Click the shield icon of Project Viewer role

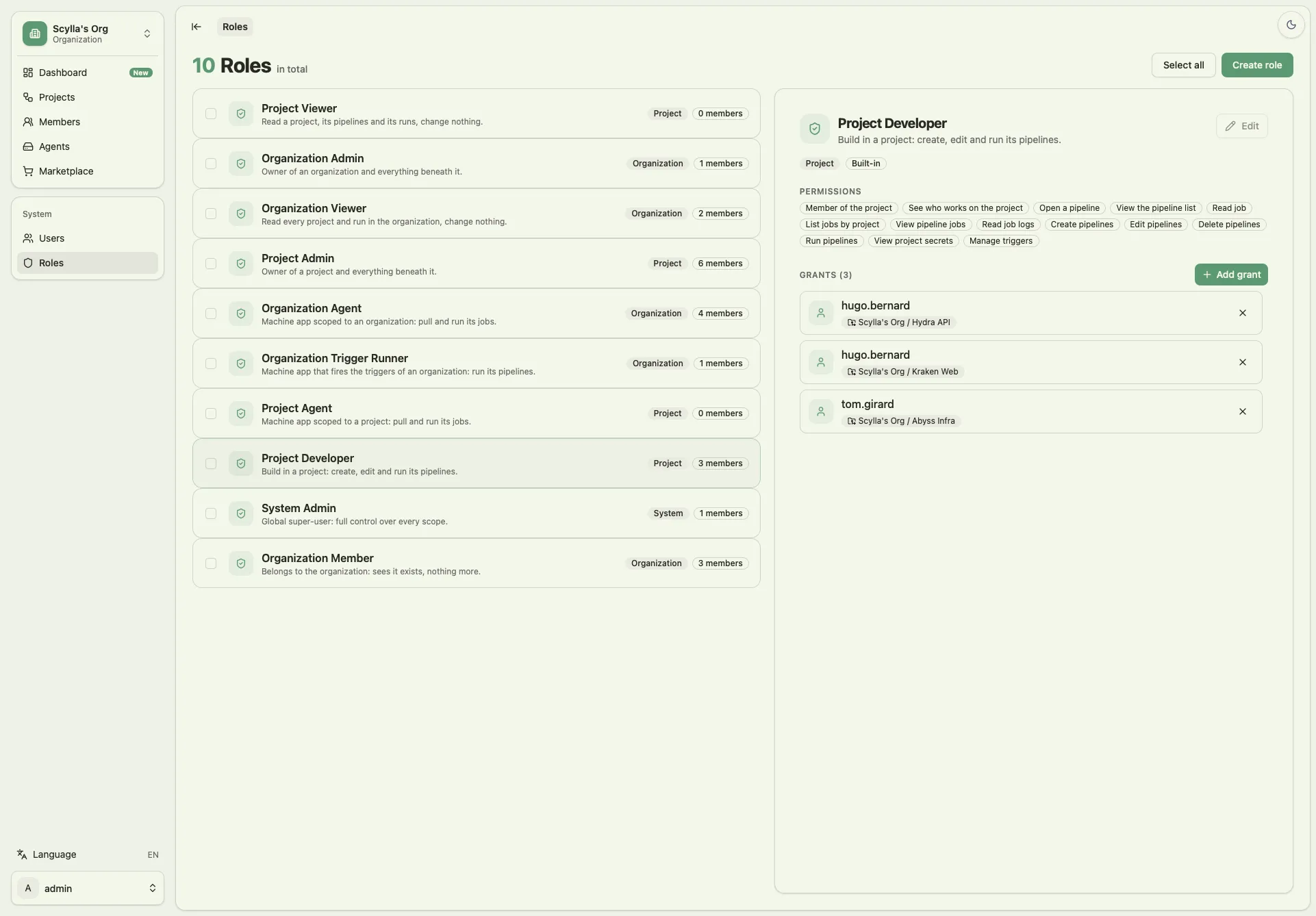click(241, 114)
